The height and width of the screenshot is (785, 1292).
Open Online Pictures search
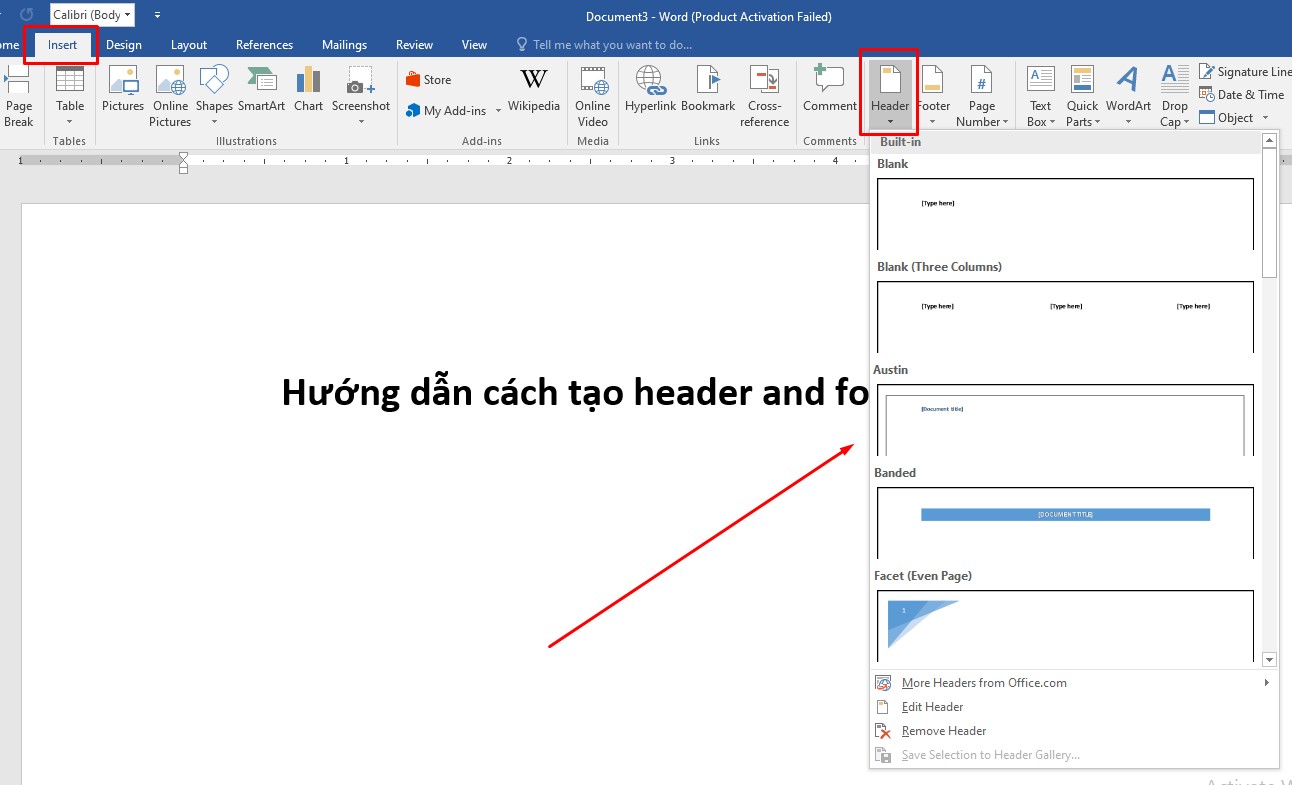(170, 97)
